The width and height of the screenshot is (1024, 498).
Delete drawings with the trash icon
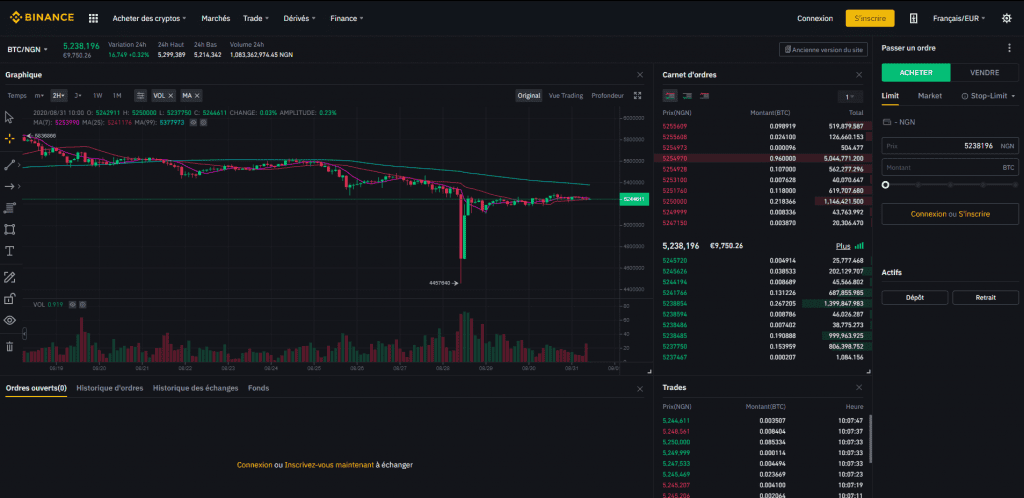9,347
